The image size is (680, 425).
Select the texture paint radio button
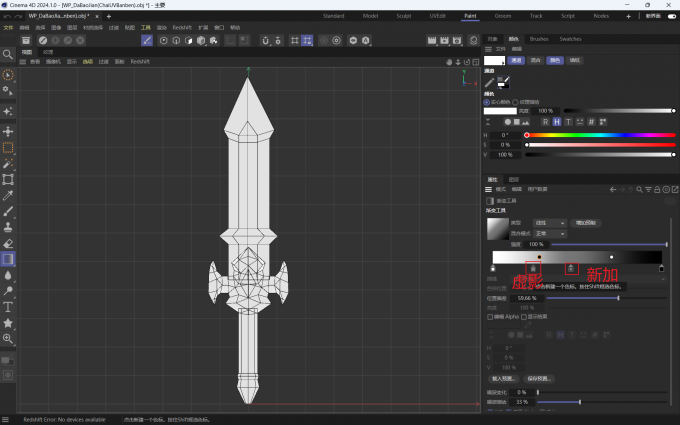click(515, 102)
